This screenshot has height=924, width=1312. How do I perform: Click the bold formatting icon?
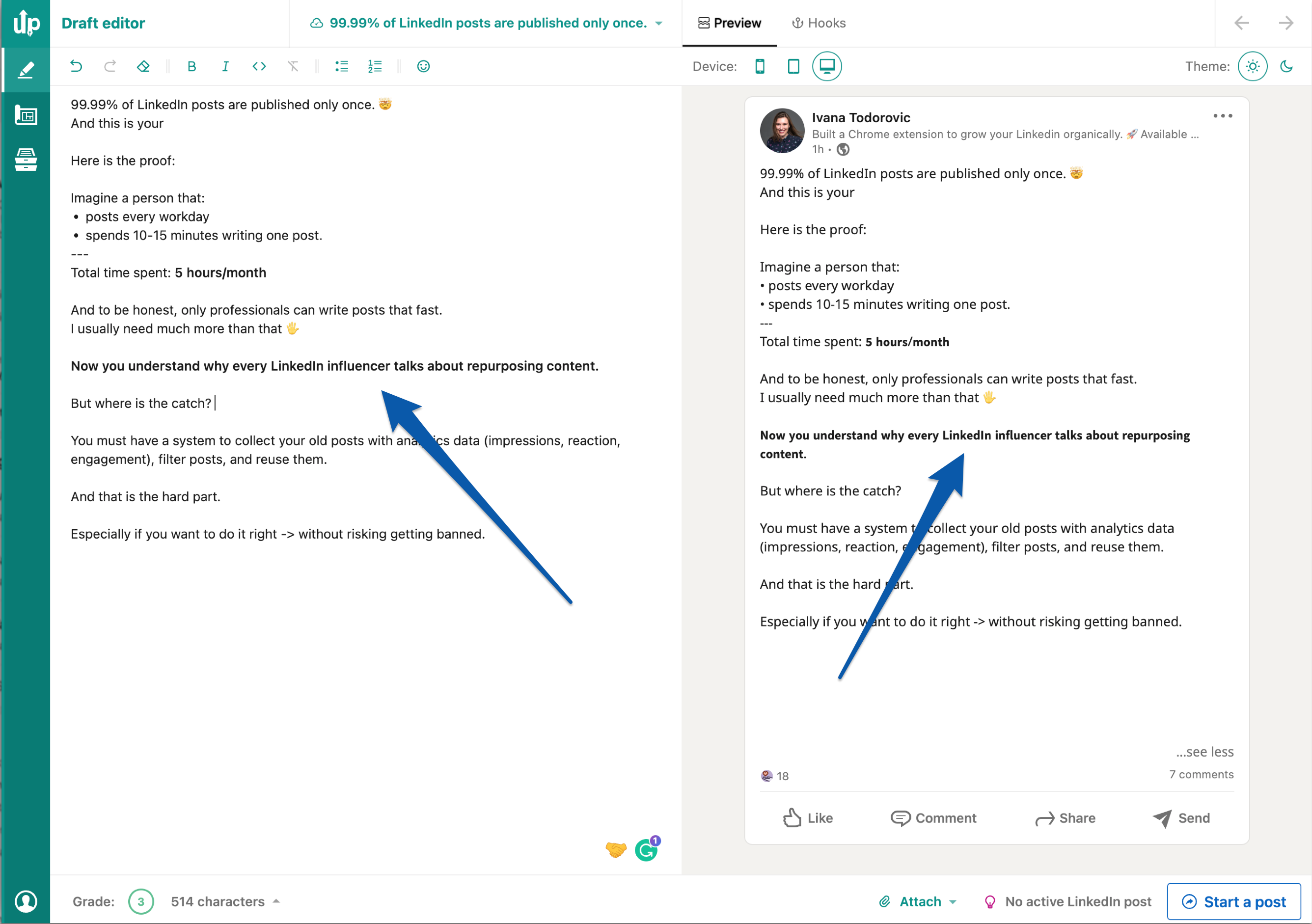pyautogui.click(x=190, y=66)
